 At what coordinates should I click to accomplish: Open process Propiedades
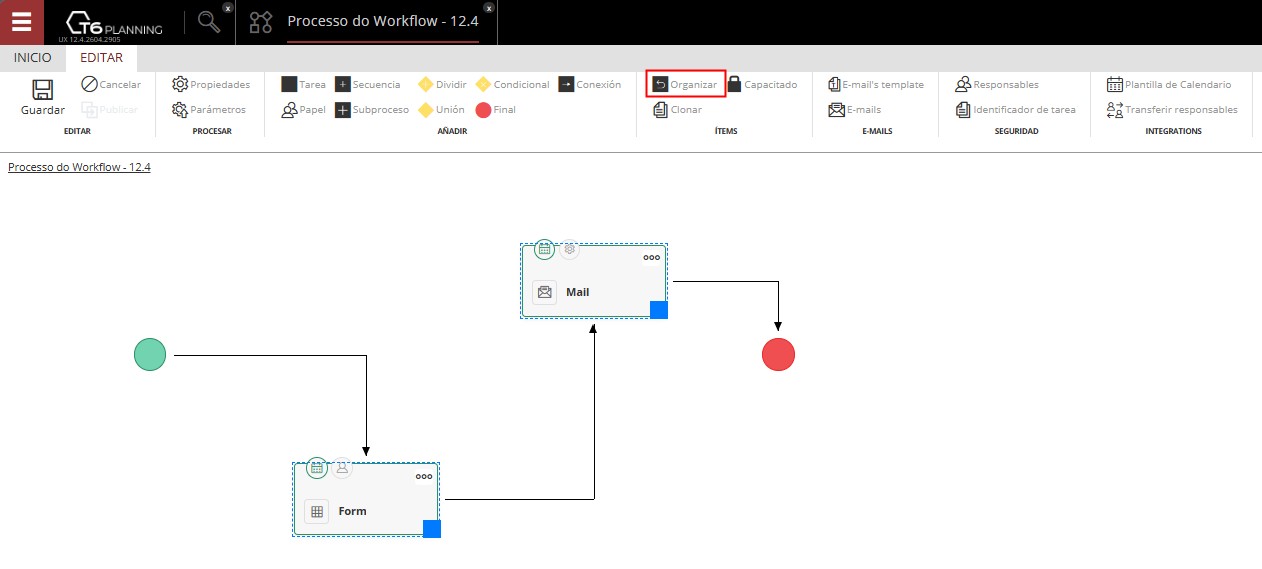point(211,85)
